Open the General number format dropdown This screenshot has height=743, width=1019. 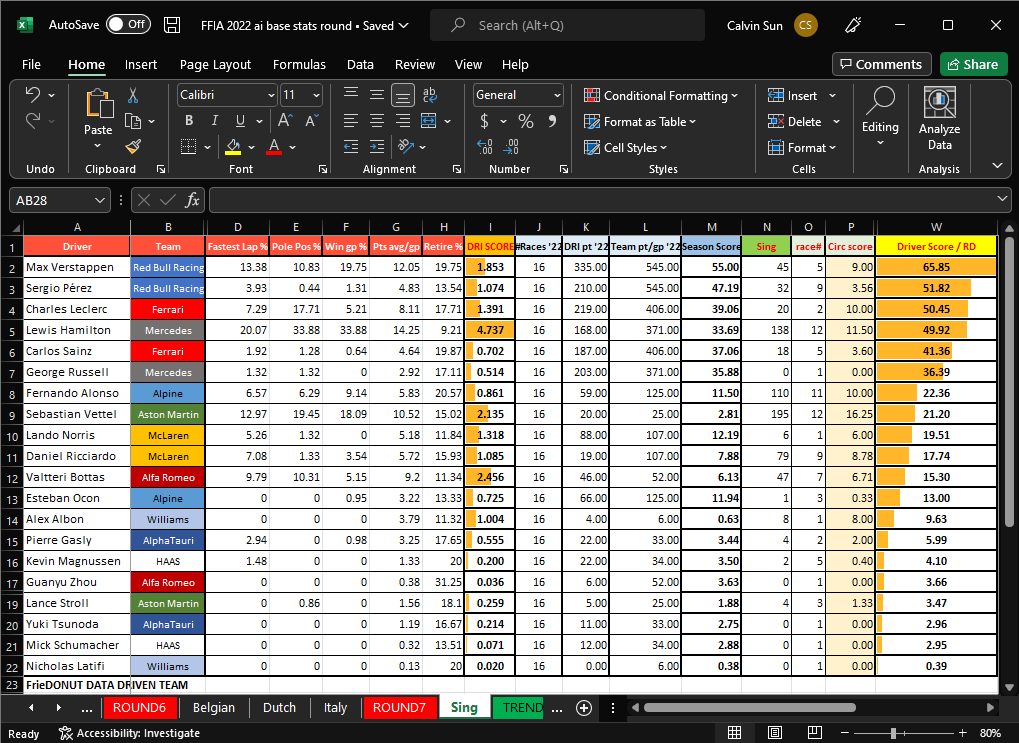pos(557,96)
